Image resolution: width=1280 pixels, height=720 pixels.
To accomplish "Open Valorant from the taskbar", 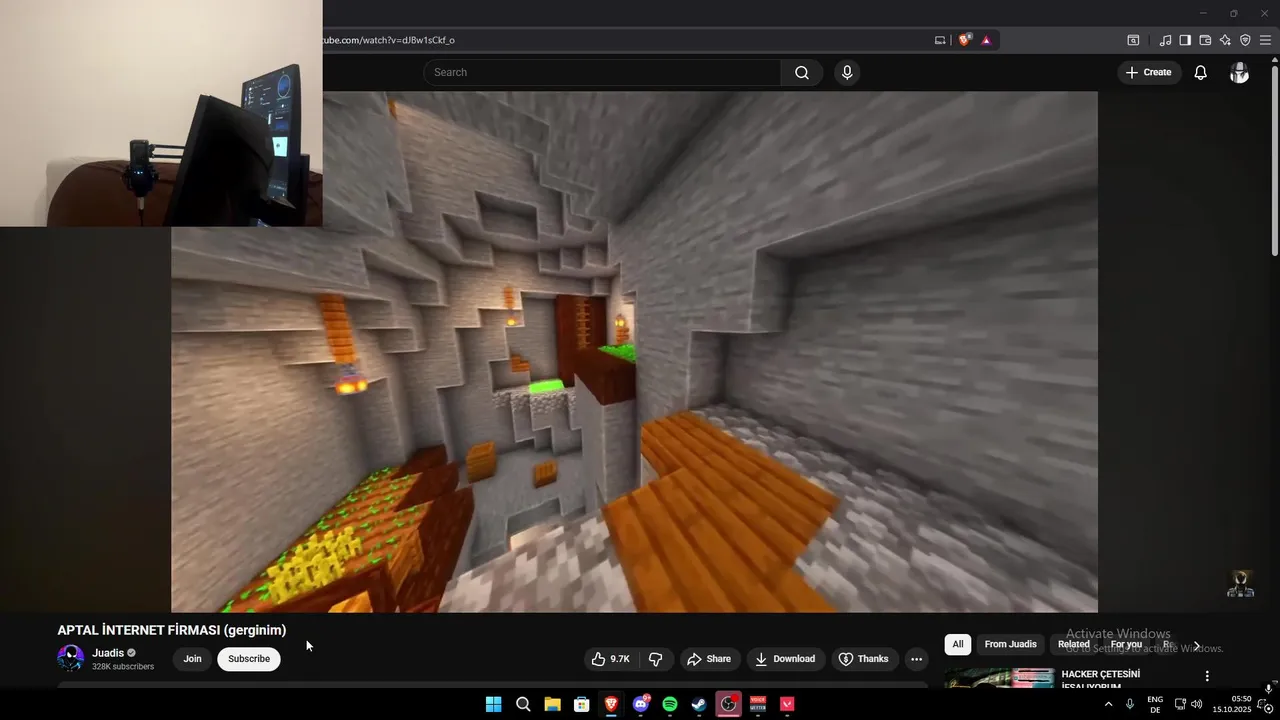I will tap(787, 704).
